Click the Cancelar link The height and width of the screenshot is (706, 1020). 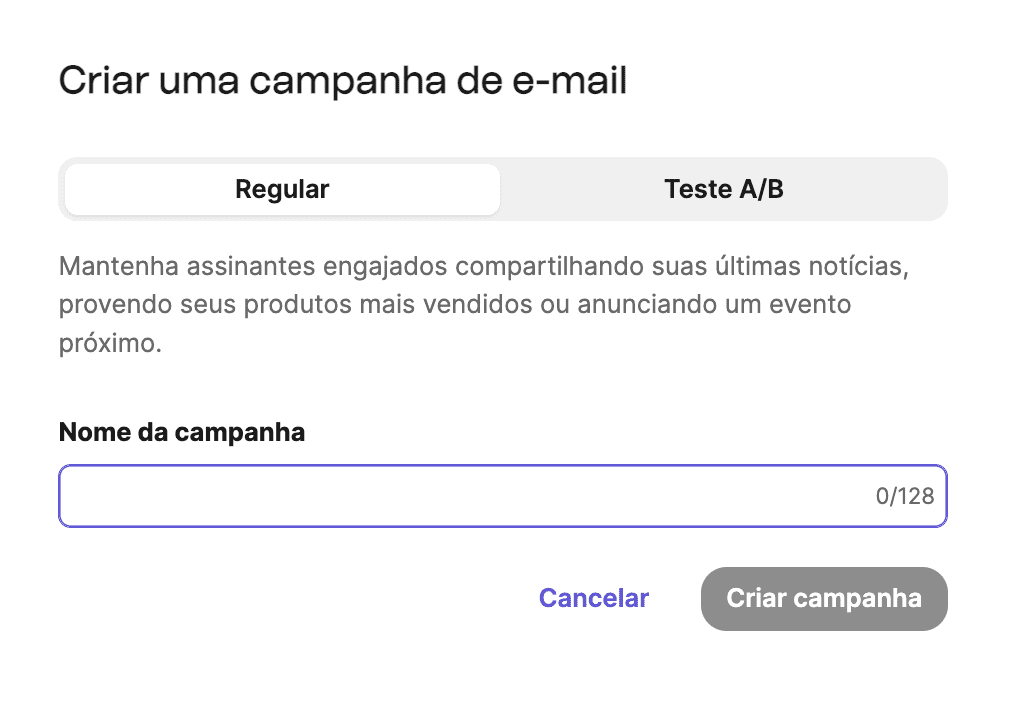point(593,598)
